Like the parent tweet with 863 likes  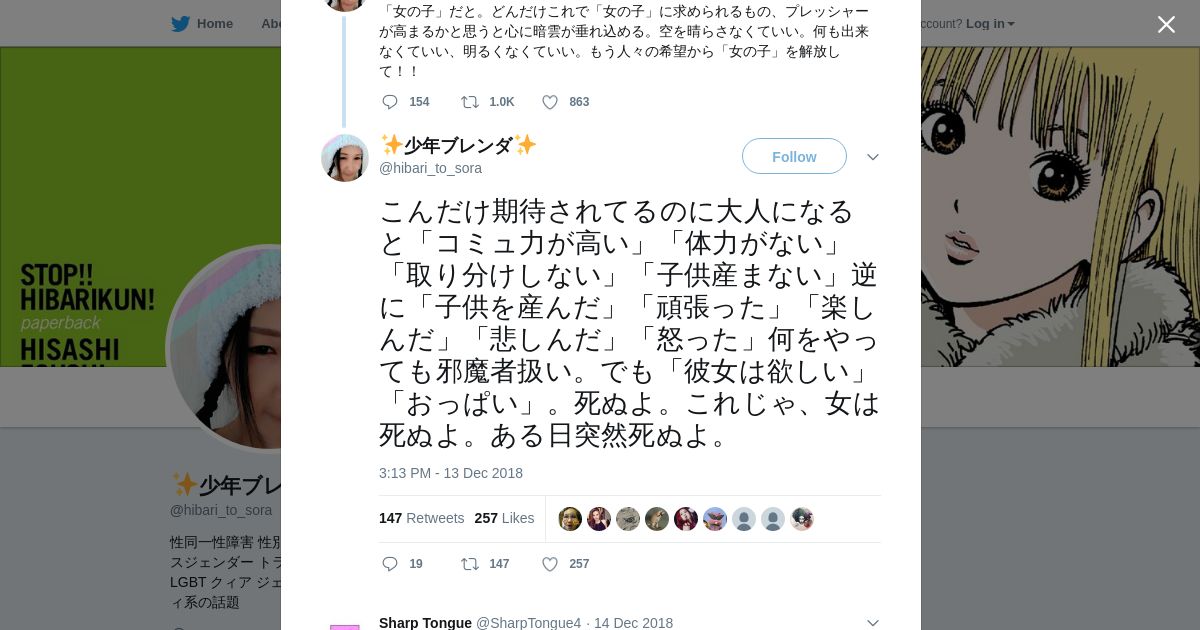coord(549,102)
